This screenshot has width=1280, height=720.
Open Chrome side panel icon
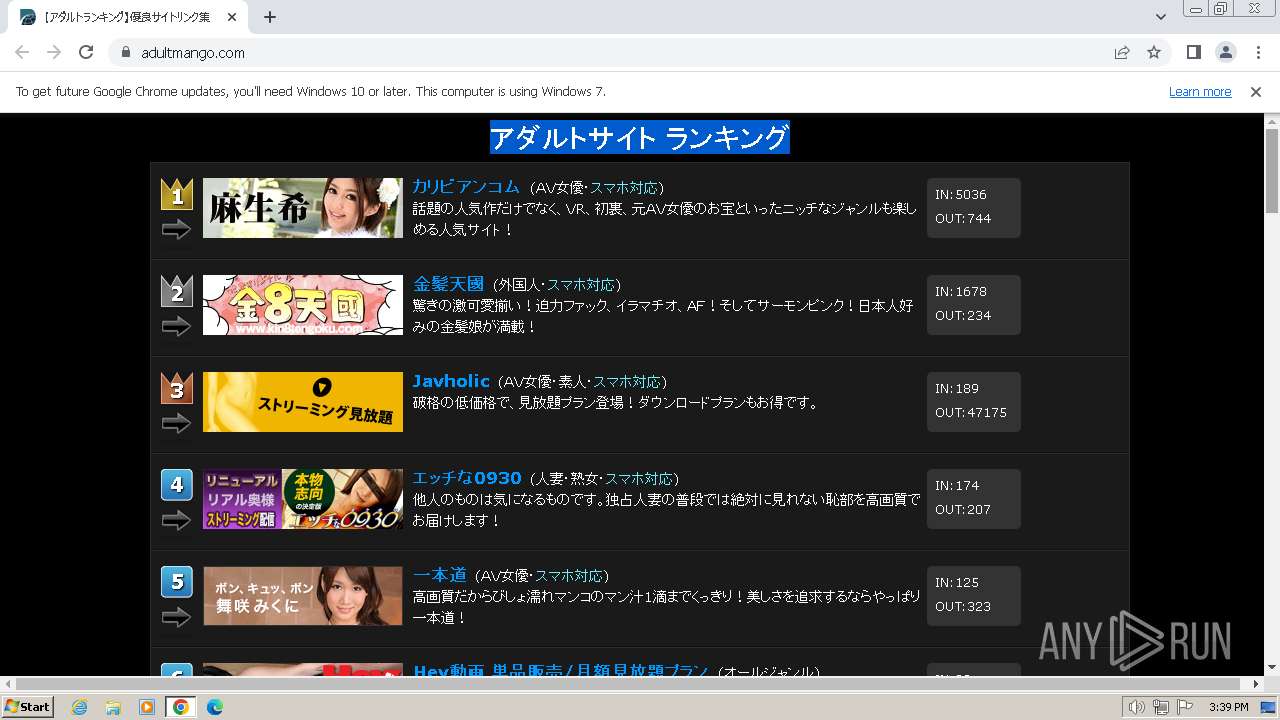click(x=1194, y=52)
